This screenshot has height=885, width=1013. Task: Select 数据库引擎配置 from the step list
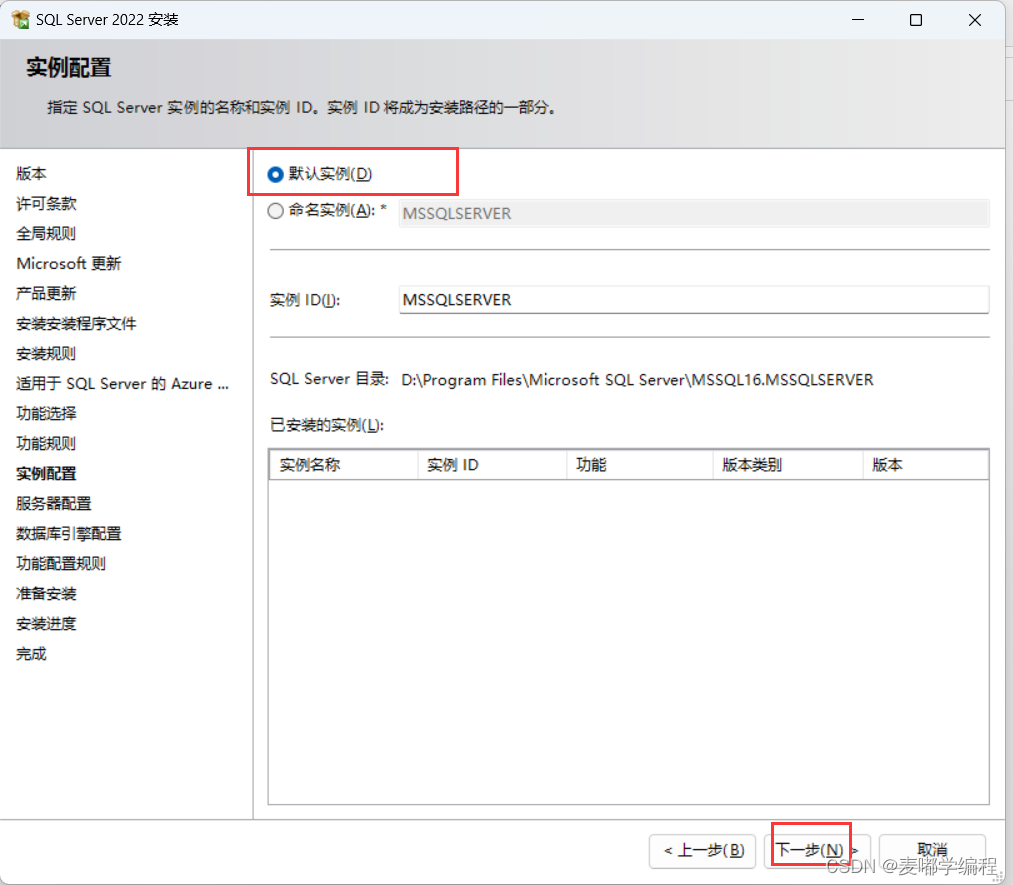click(x=68, y=533)
